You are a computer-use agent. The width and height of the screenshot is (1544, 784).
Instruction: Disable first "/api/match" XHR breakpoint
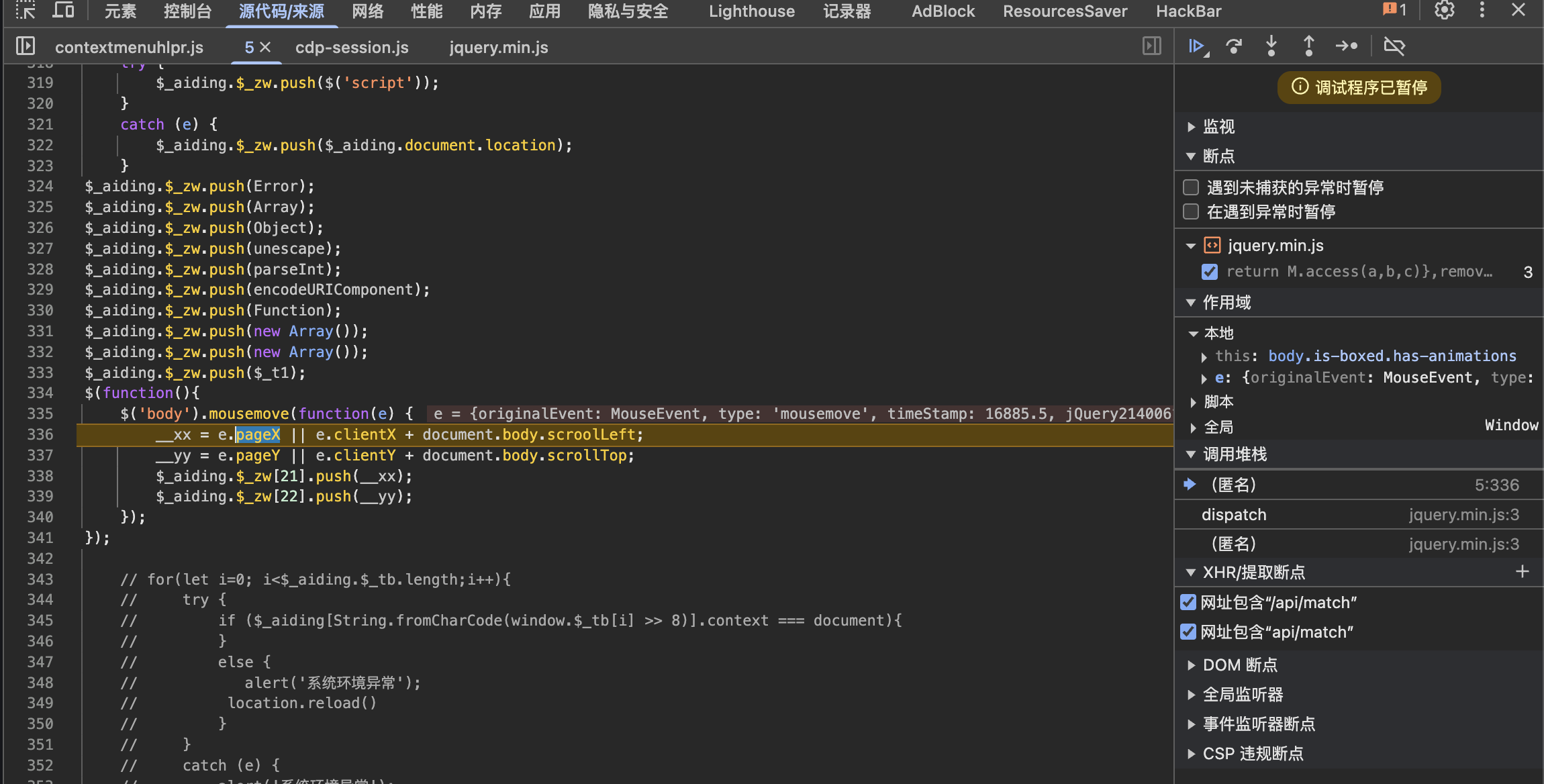point(1188,602)
